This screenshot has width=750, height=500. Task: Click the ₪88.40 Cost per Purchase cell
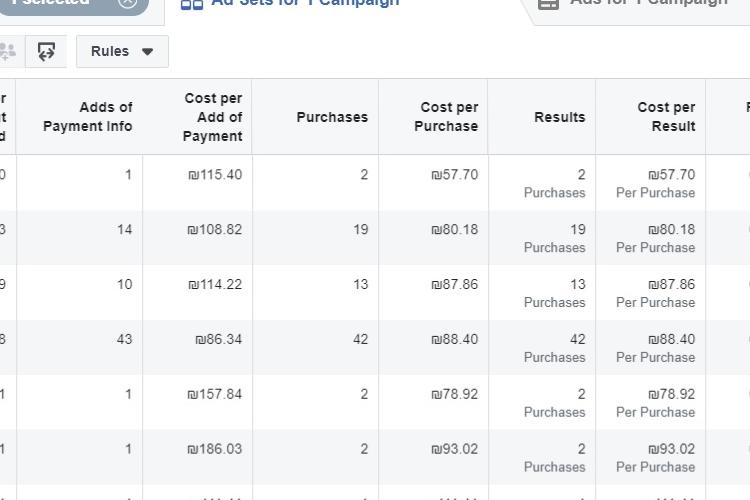pyautogui.click(x=454, y=340)
